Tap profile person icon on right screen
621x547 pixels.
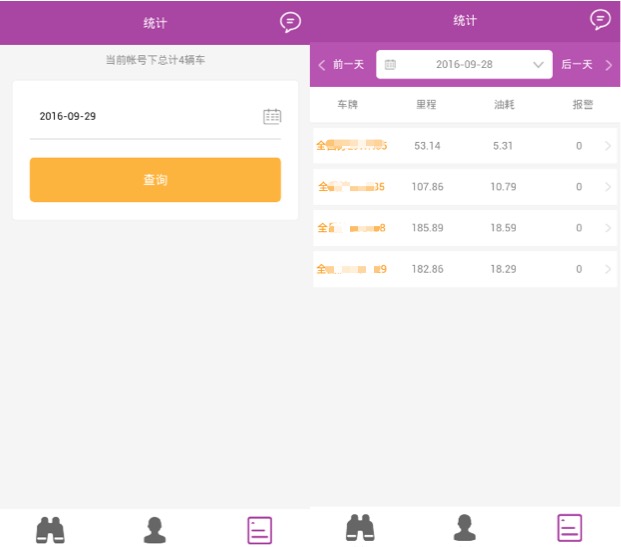click(464, 527)
